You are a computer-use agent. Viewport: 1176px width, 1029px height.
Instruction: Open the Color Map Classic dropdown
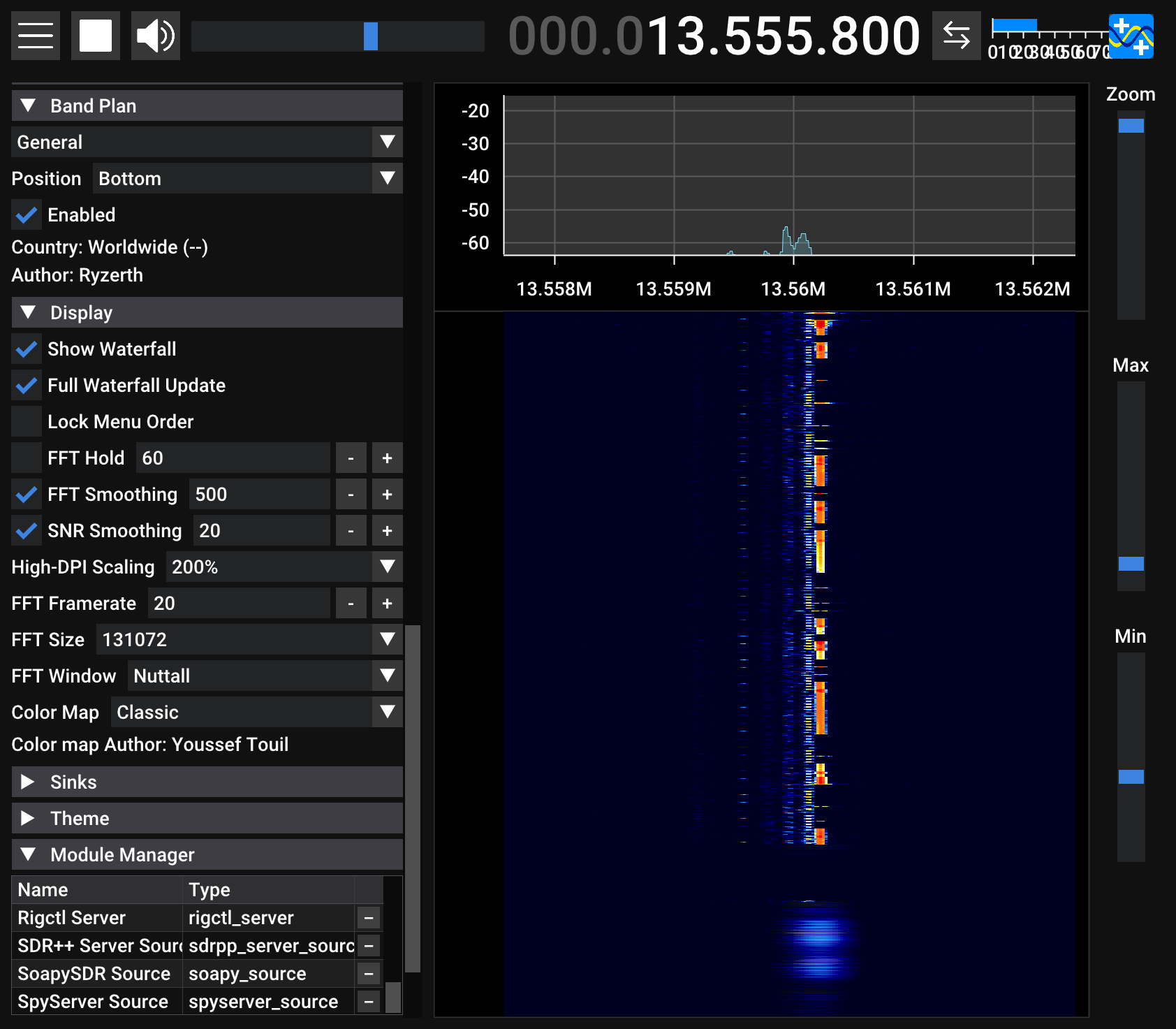257,712
